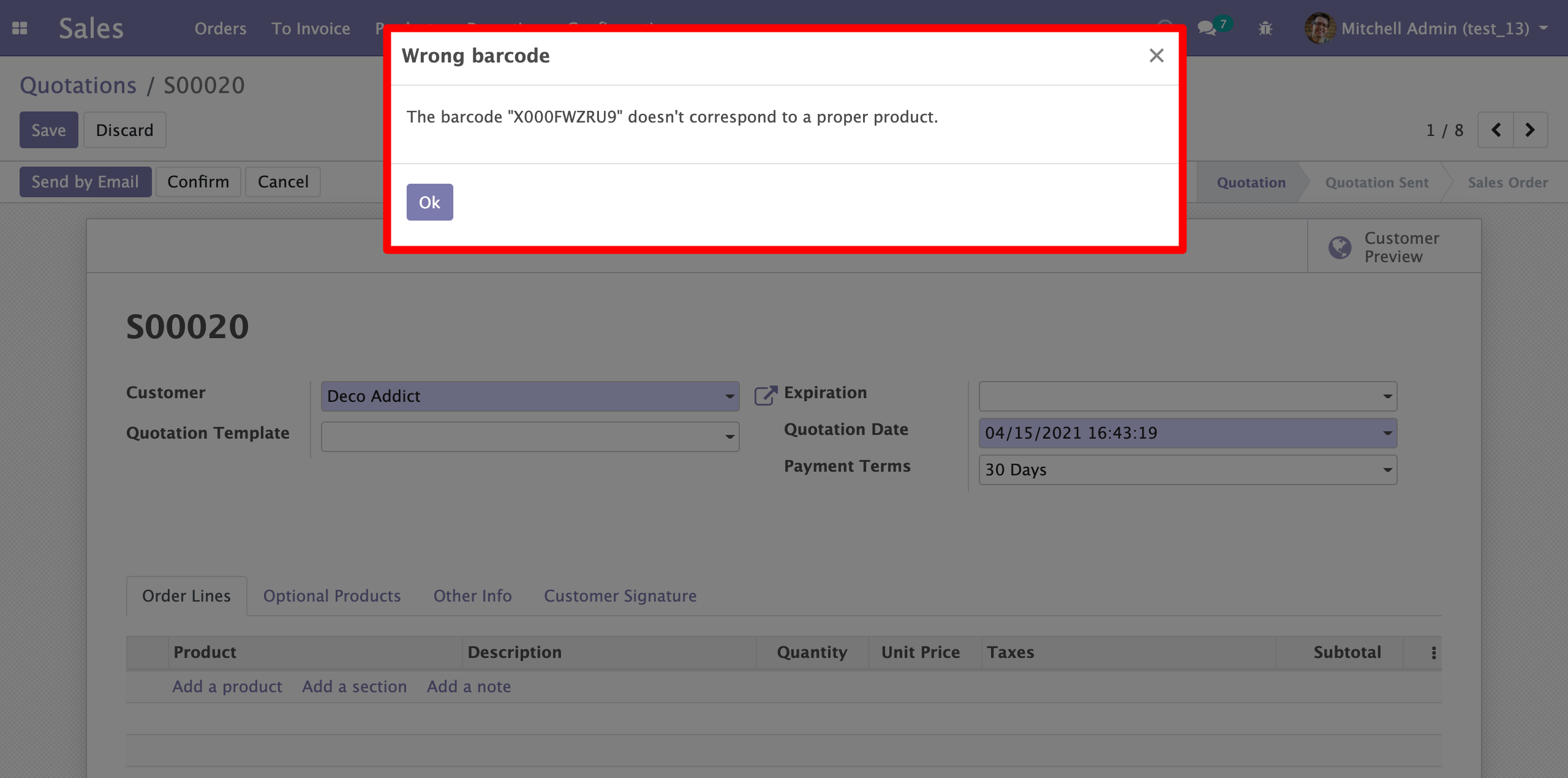This screenshot has width=1568, height=778.
Task: Click the Add a product link
Action: click(x=227, y=687)
